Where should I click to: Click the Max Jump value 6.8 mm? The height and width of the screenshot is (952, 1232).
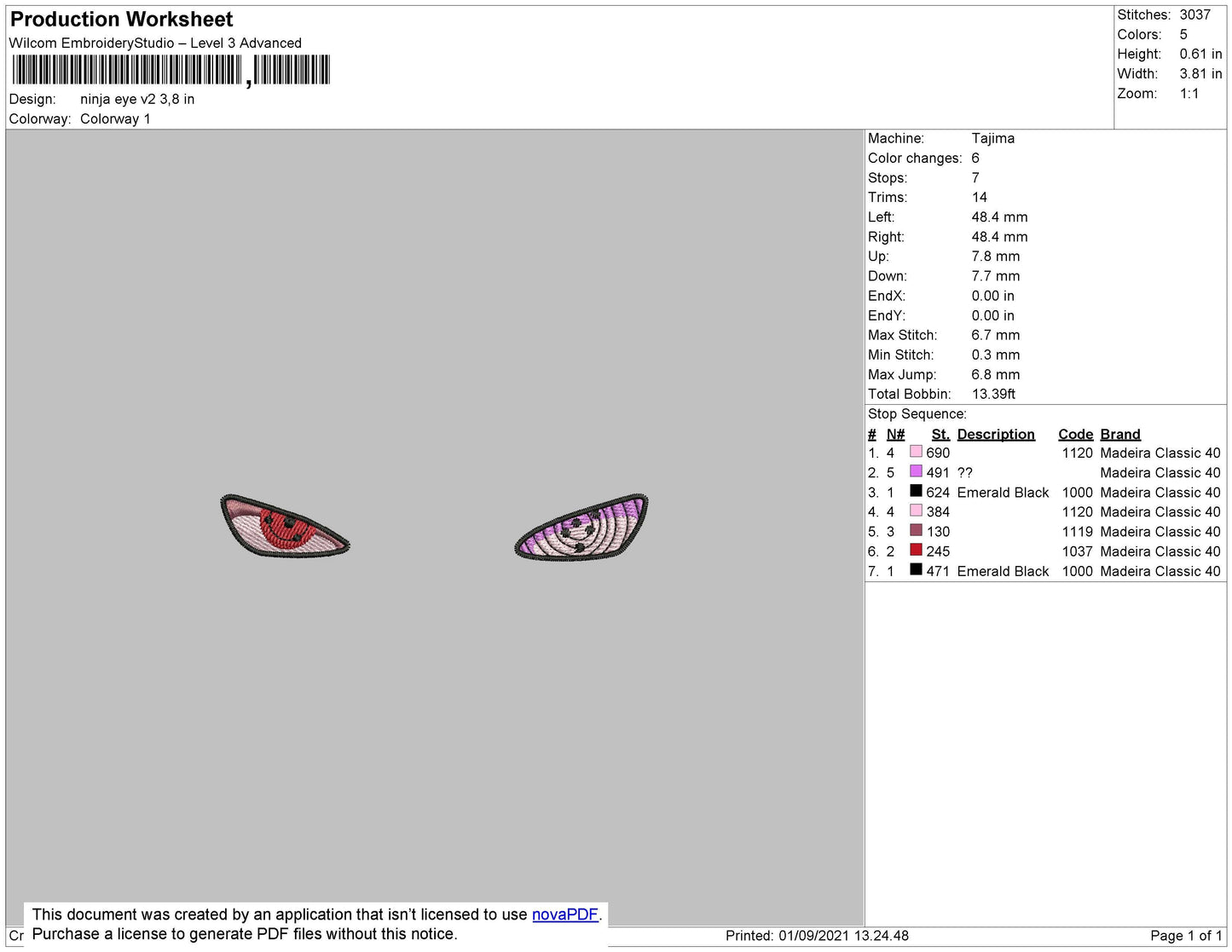pyautogui.click(x=995, y=374)
